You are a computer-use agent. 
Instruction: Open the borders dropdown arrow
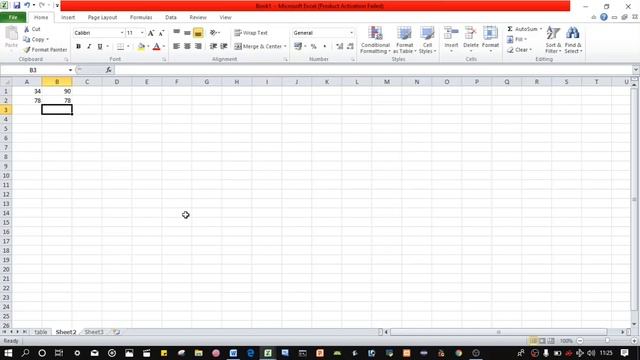pos(128,47)
